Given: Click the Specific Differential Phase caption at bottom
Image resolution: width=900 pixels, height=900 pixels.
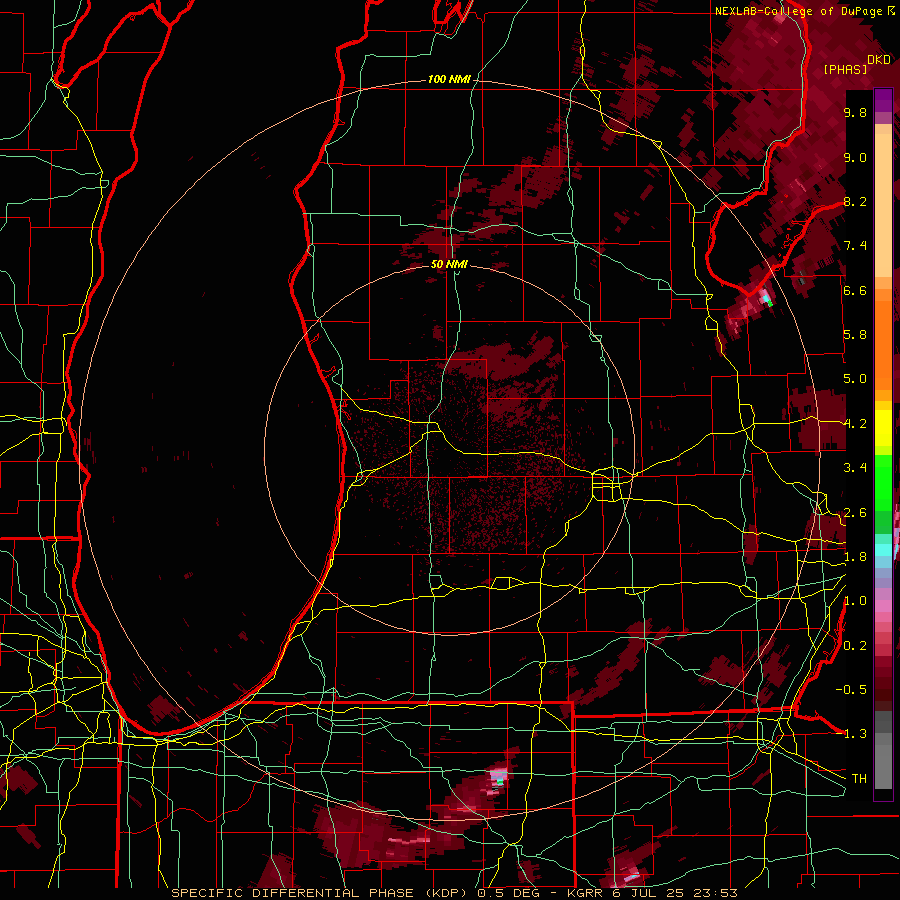Looking at the screenshot, I should [454, 893].
